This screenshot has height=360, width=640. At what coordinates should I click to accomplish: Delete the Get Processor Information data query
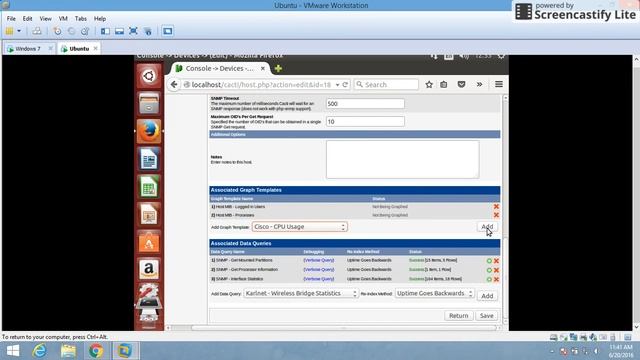coord(496,270)
